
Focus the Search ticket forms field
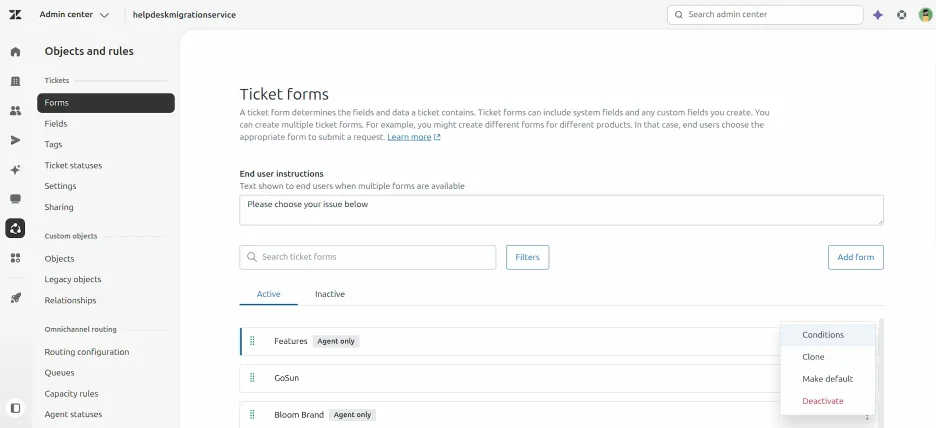click(368, 257)
